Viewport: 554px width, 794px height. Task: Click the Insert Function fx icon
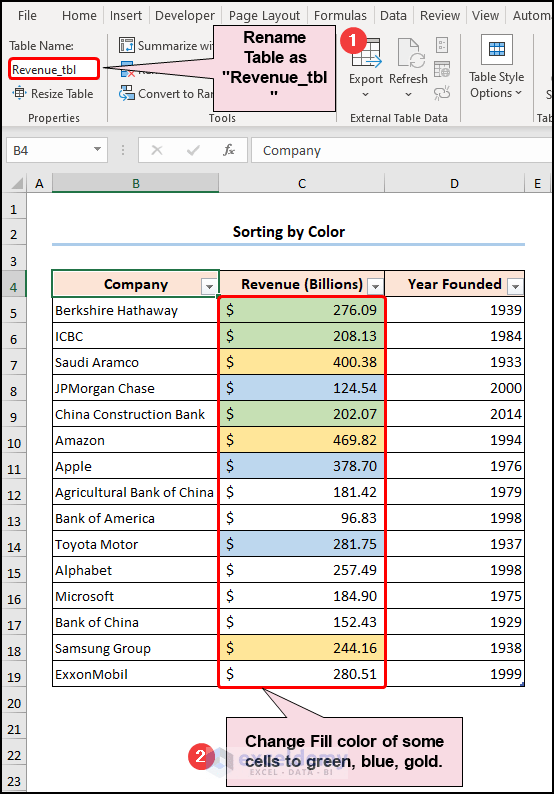click(x=229, y=150)
